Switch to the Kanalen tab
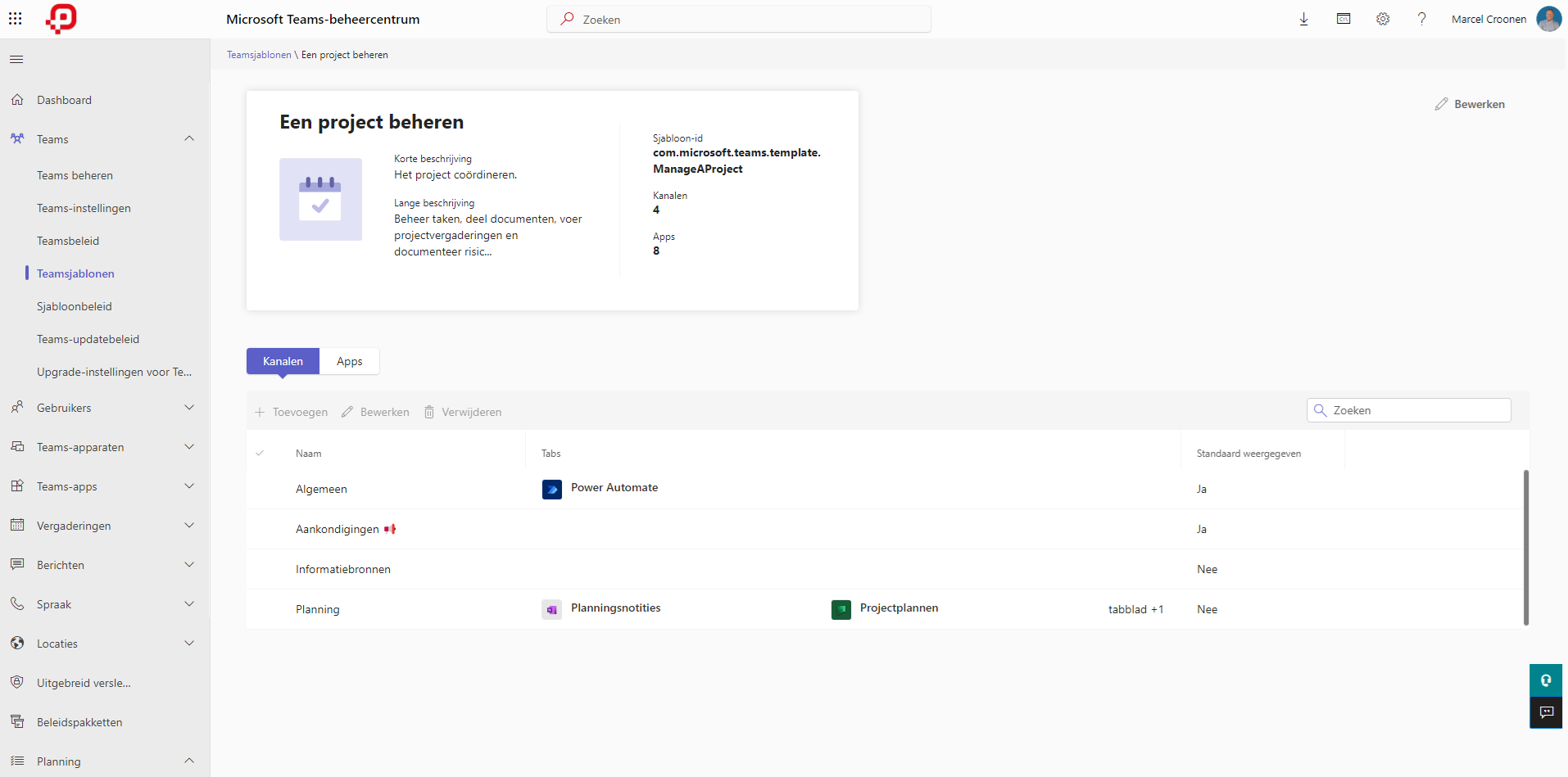The image size is (1568, 777). pos(283,361)
